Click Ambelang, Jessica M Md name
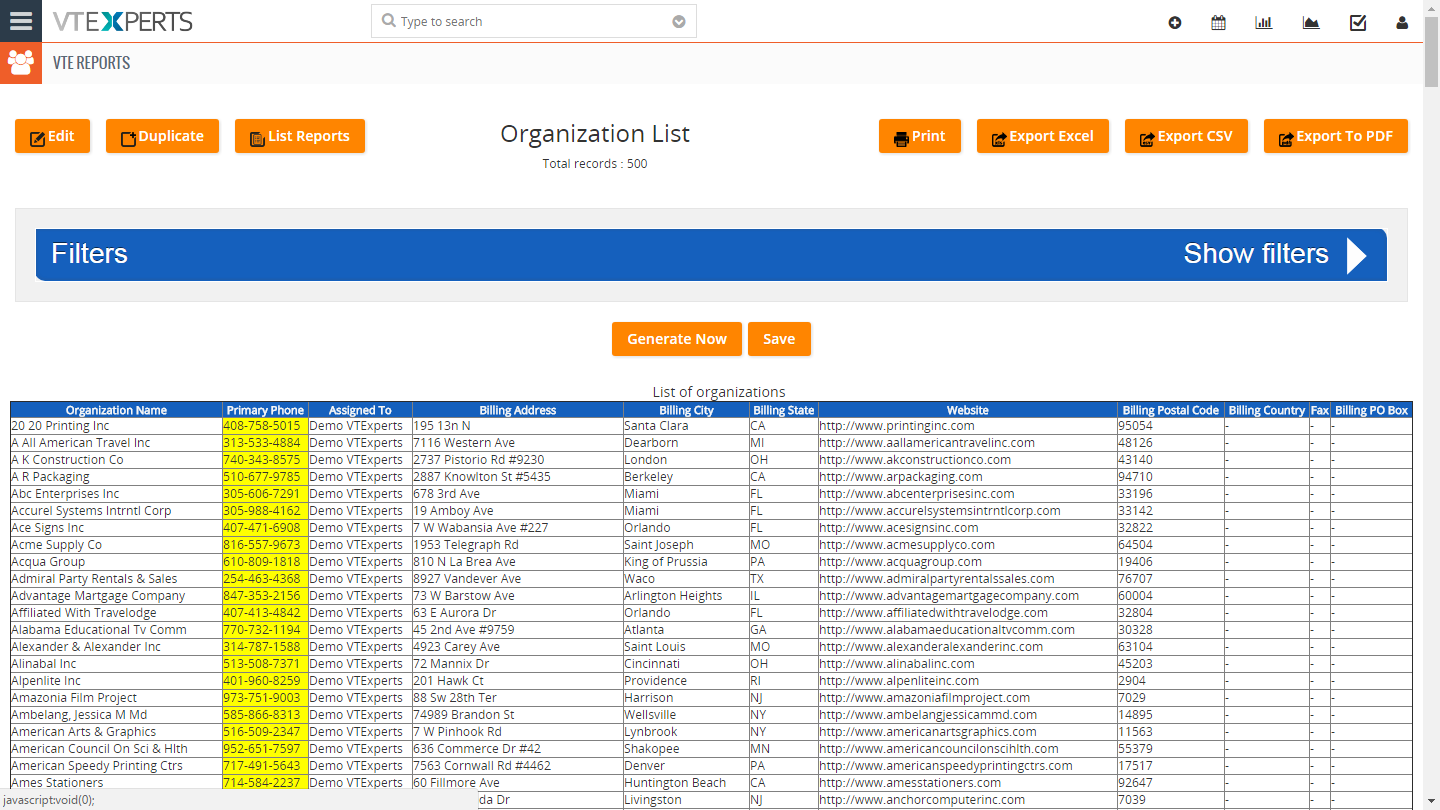Viewport: 1440px width, 810px height. (79, 715)
